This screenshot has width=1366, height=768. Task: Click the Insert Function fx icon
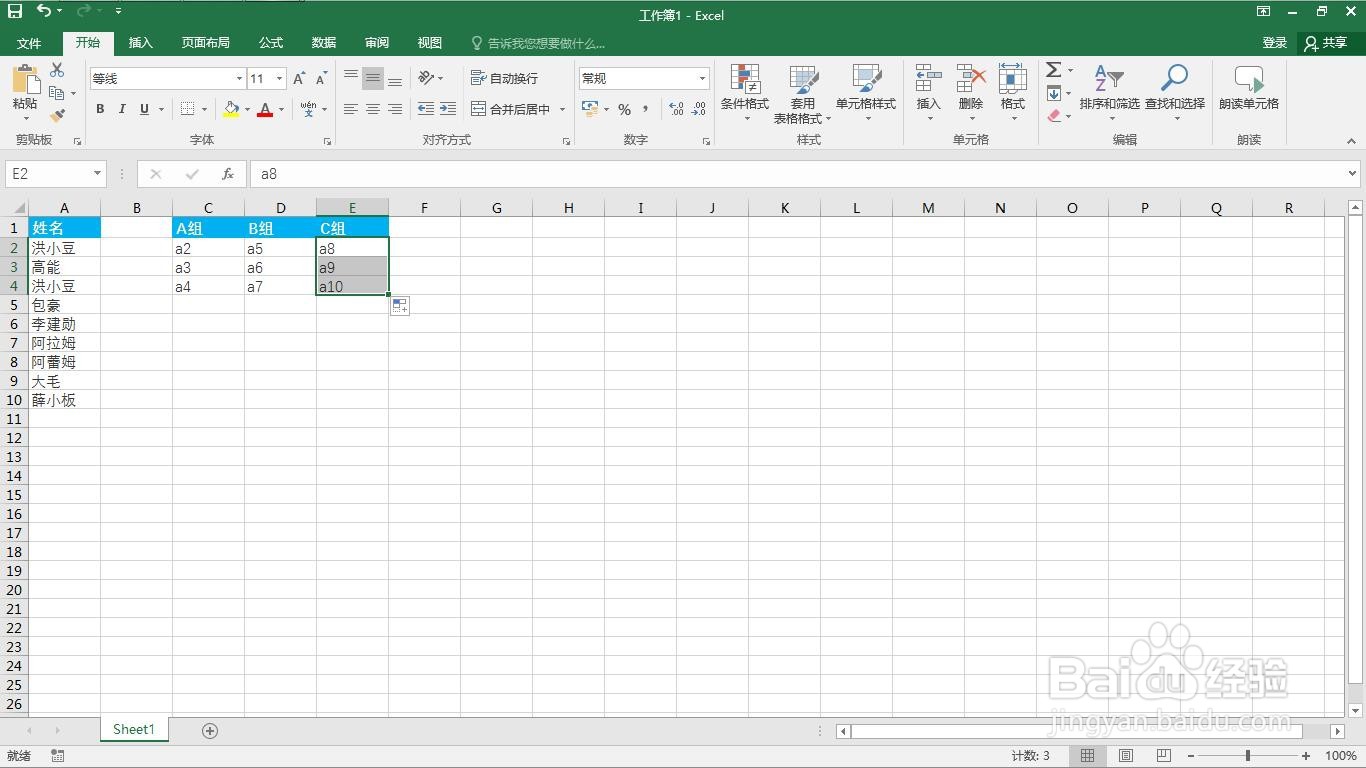[228, 173]
